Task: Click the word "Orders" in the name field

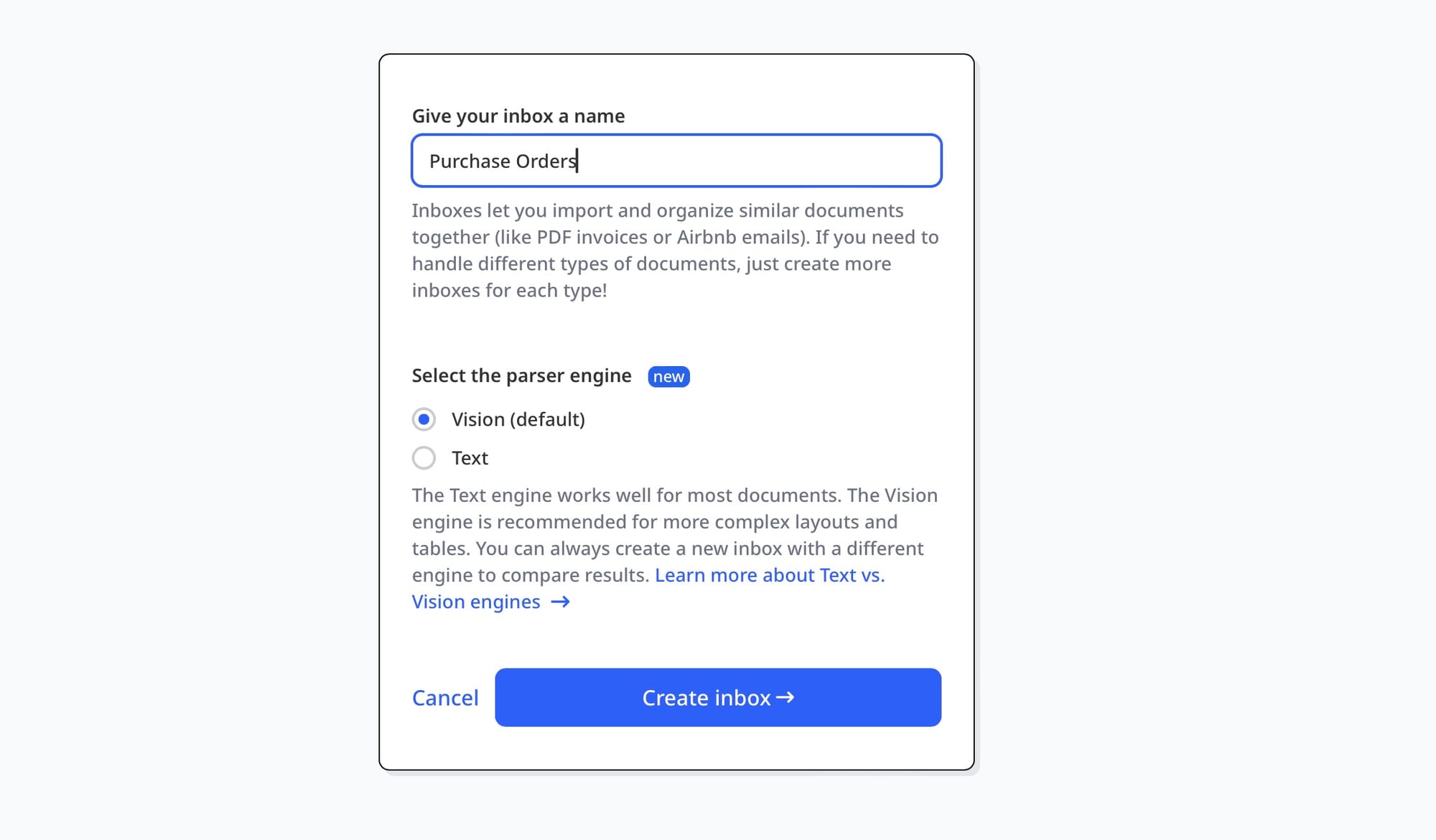Action: click(546, 161)
